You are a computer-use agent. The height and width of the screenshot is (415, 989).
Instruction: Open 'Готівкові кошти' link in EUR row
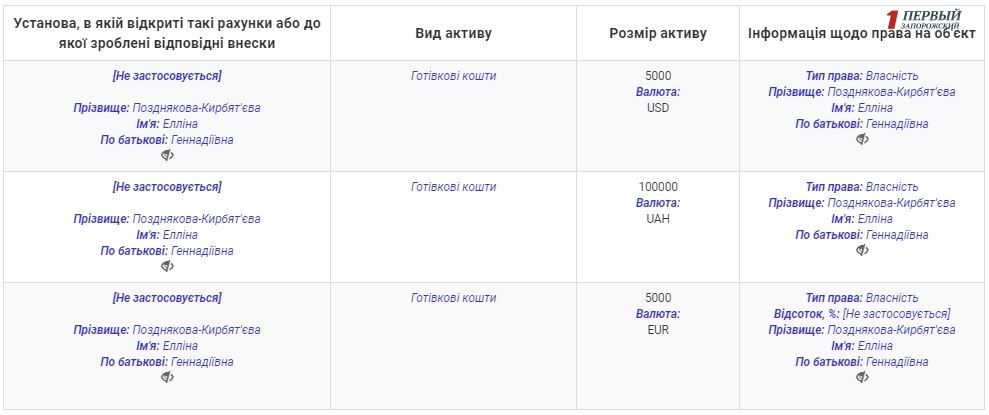[x=453, y=298]
